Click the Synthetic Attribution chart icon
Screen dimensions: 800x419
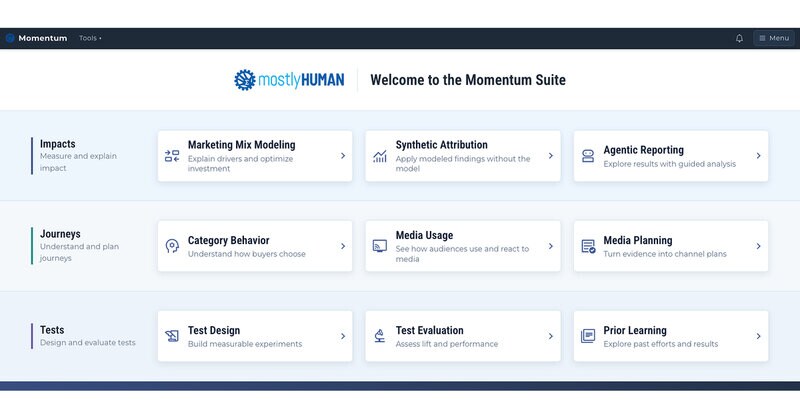coord(380,156)
